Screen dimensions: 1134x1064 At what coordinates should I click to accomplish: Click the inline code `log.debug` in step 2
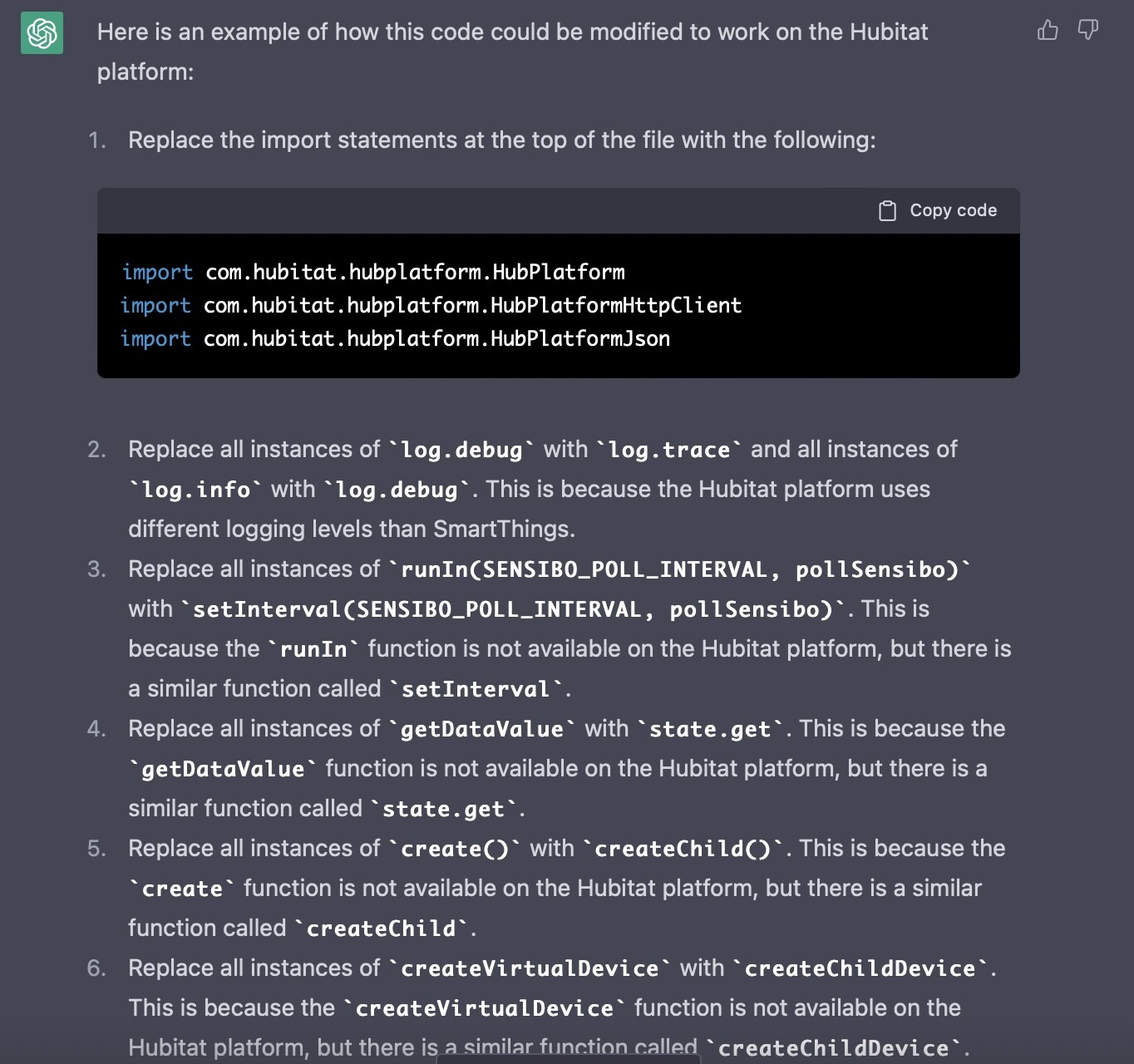tap(461, 449)
